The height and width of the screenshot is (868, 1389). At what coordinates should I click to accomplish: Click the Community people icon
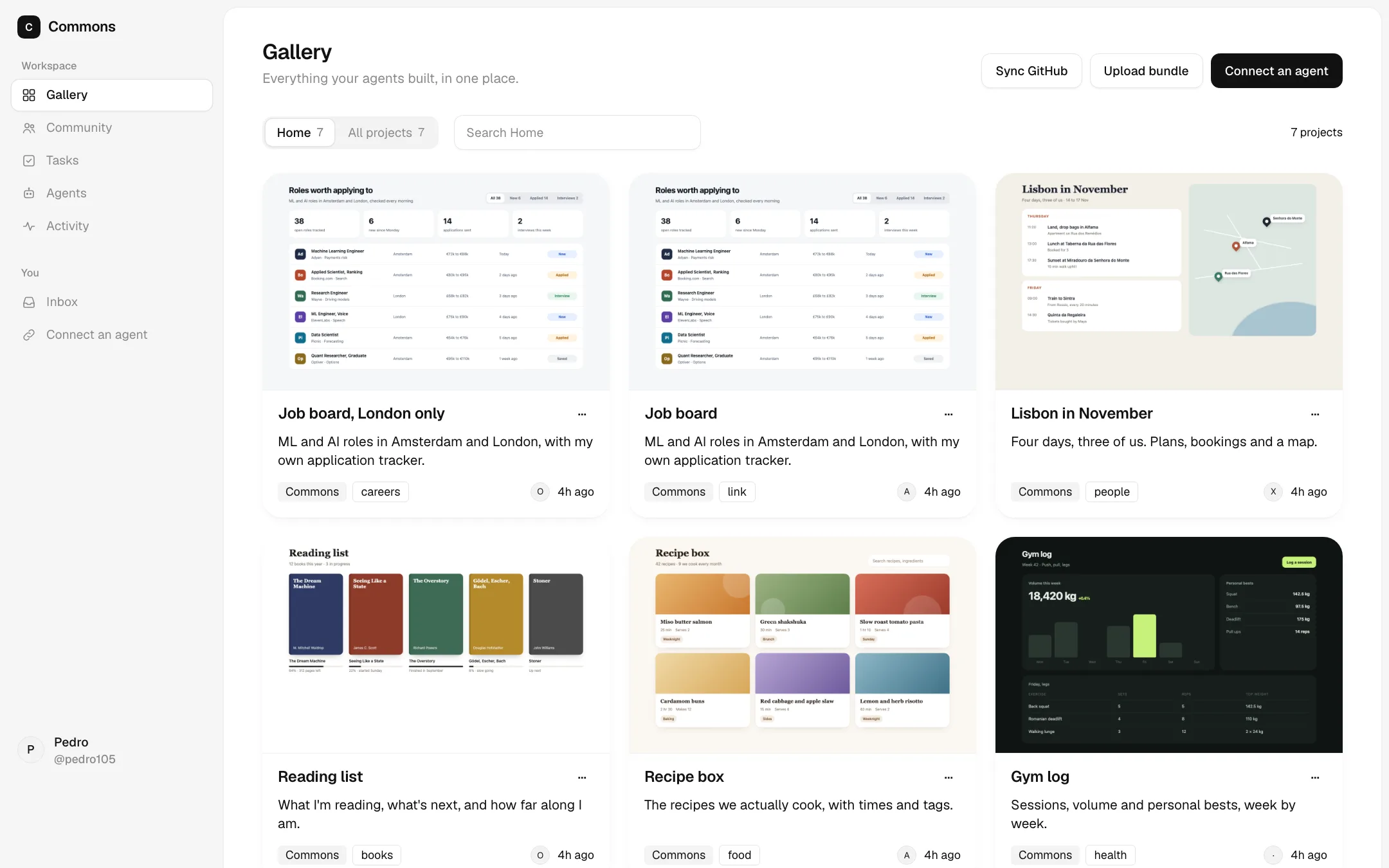(x=29, y=128)
